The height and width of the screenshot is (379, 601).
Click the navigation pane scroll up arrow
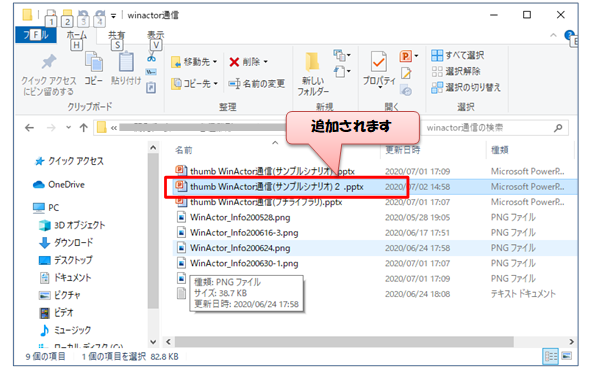tap(153, 148)
